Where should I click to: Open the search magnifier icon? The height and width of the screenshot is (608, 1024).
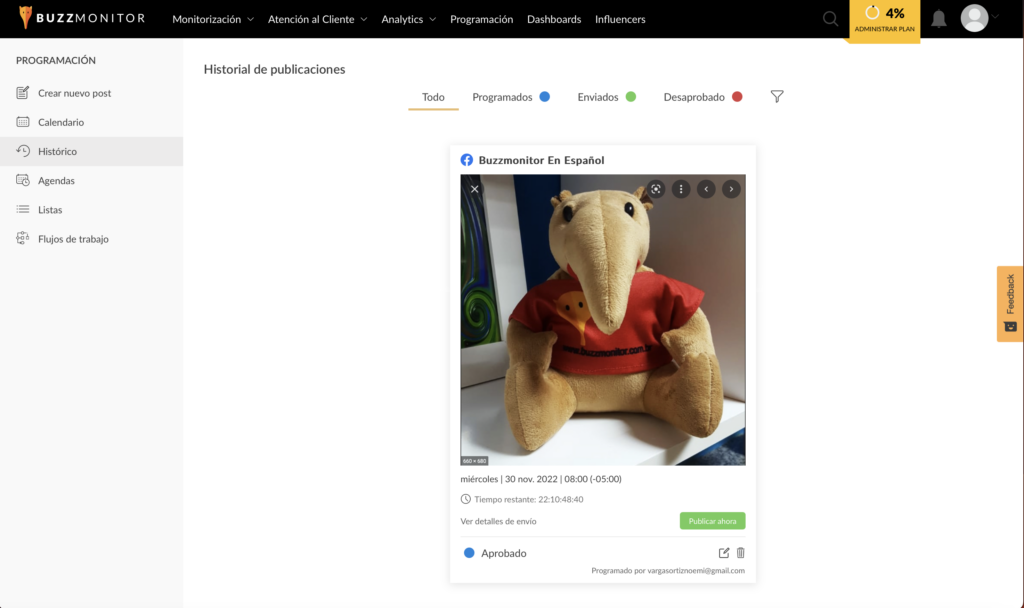830,19
